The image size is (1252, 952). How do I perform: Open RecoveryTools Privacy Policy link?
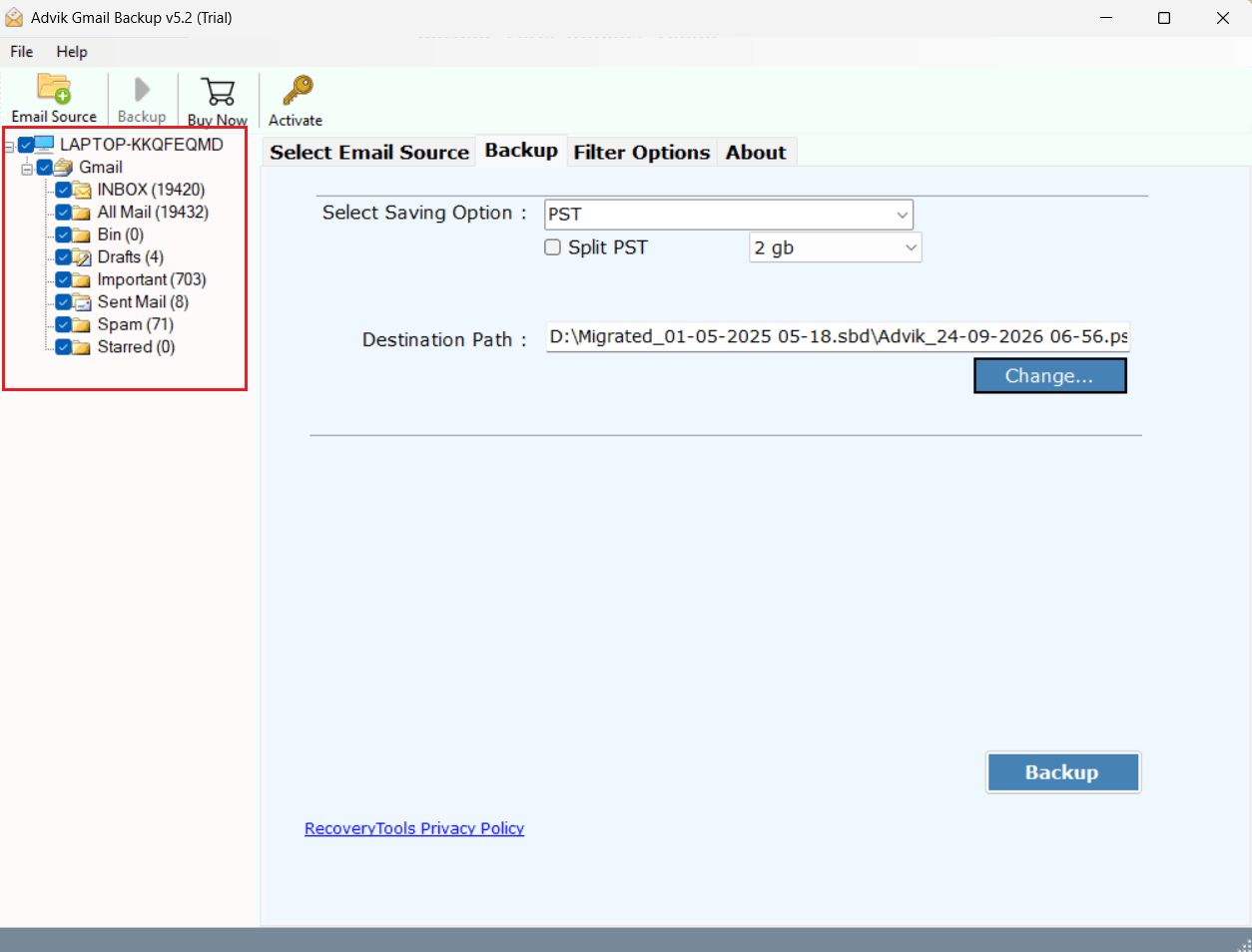(x=414, y=828)
